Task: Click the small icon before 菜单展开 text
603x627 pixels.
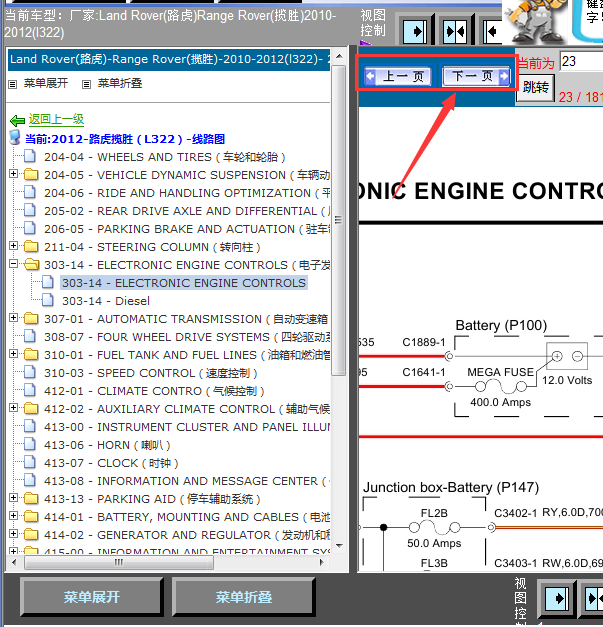Action: pyautogui.click(x=13, y=84)
